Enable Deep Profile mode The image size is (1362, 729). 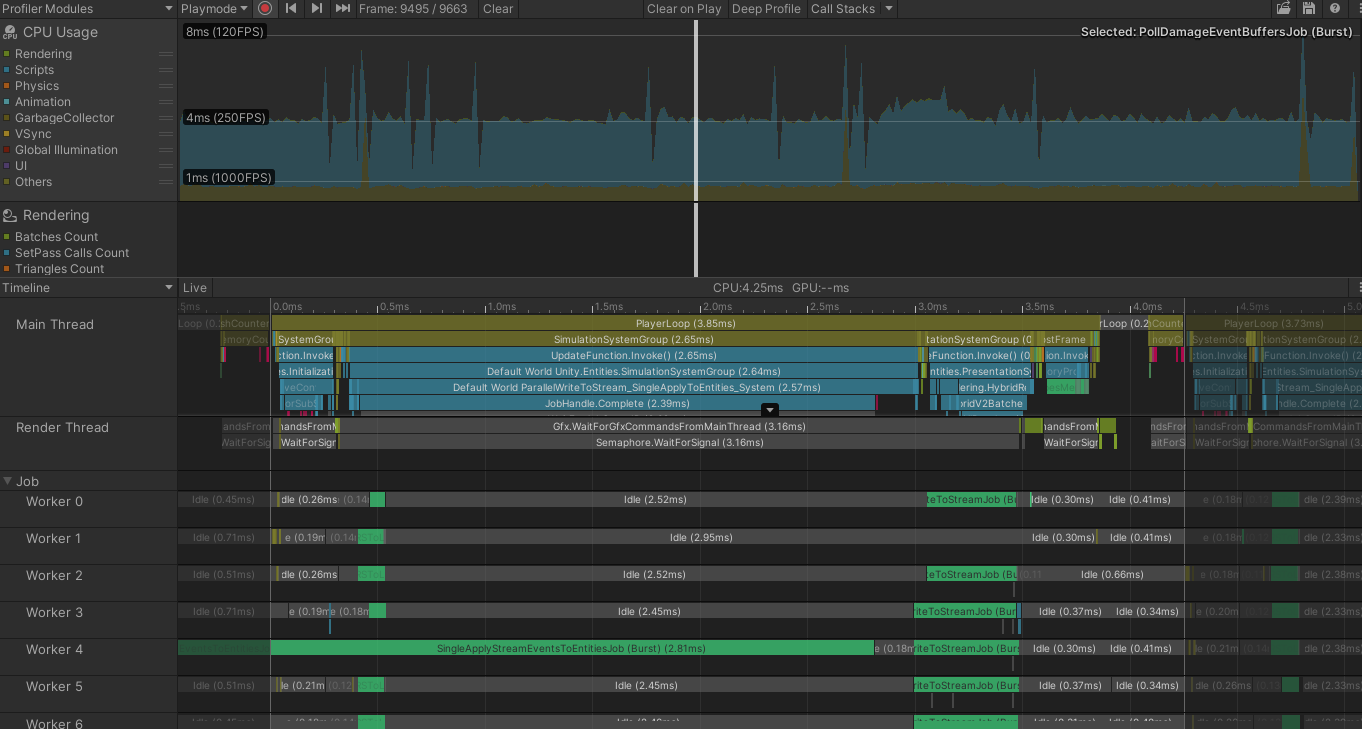pyautogui.click(x=766, y=8)
